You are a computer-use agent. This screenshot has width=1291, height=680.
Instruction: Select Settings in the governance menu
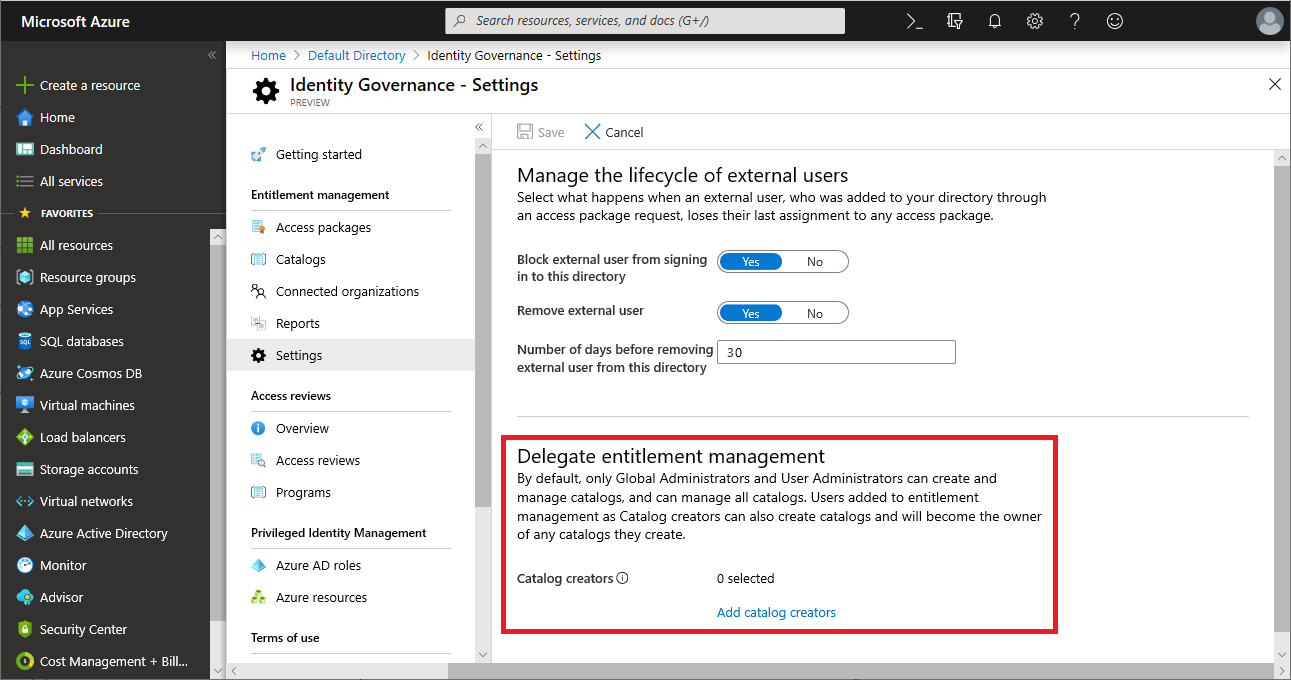click(x=351, y=356)
